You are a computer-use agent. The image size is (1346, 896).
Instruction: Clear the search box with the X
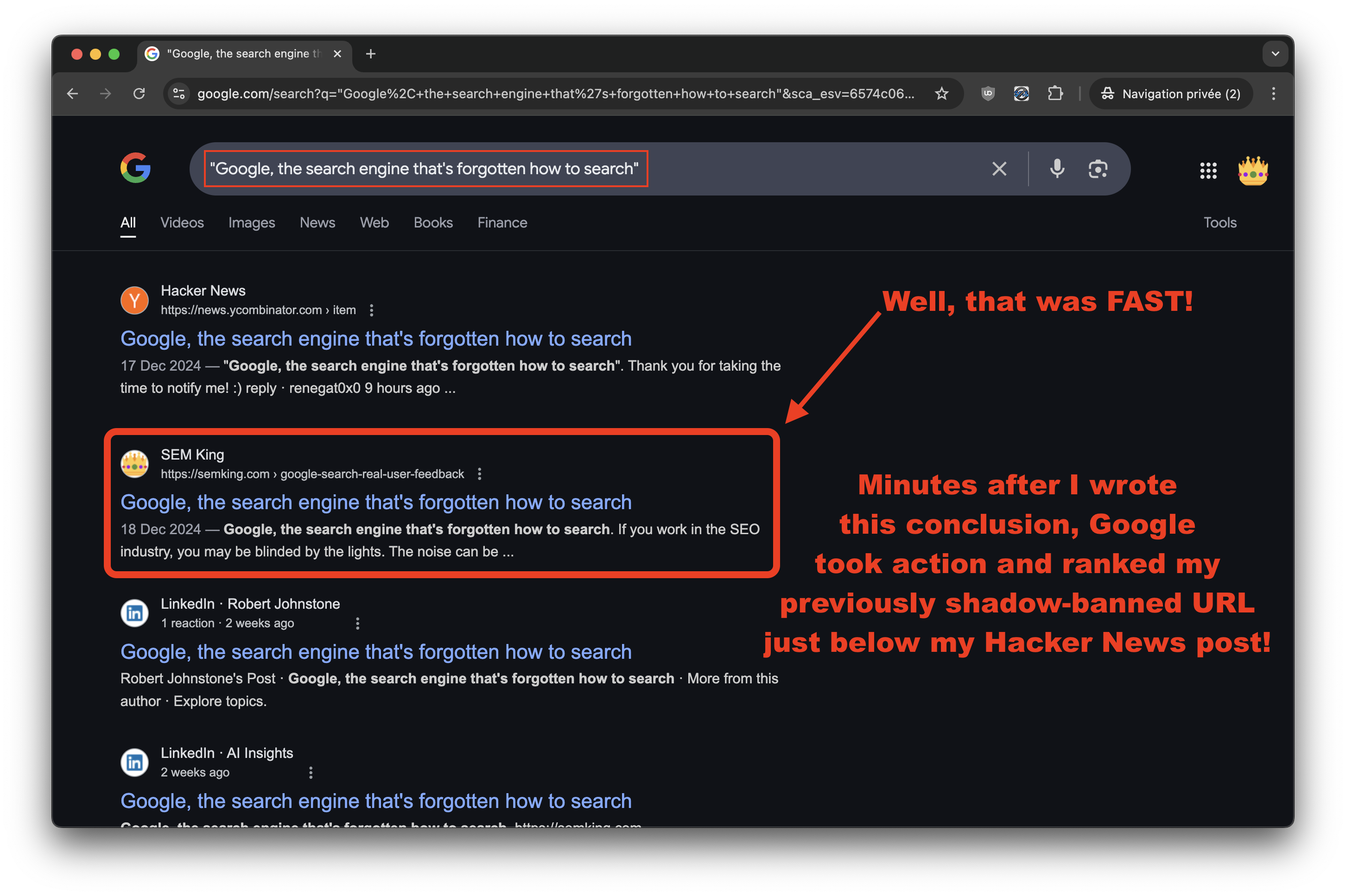998,169
